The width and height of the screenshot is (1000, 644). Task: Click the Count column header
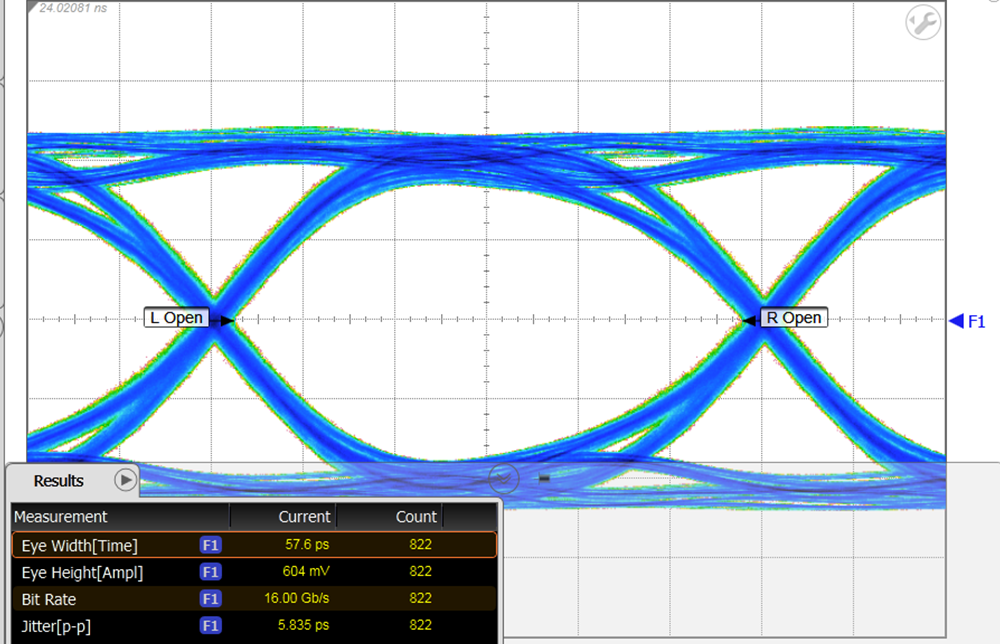pos(418,517)
